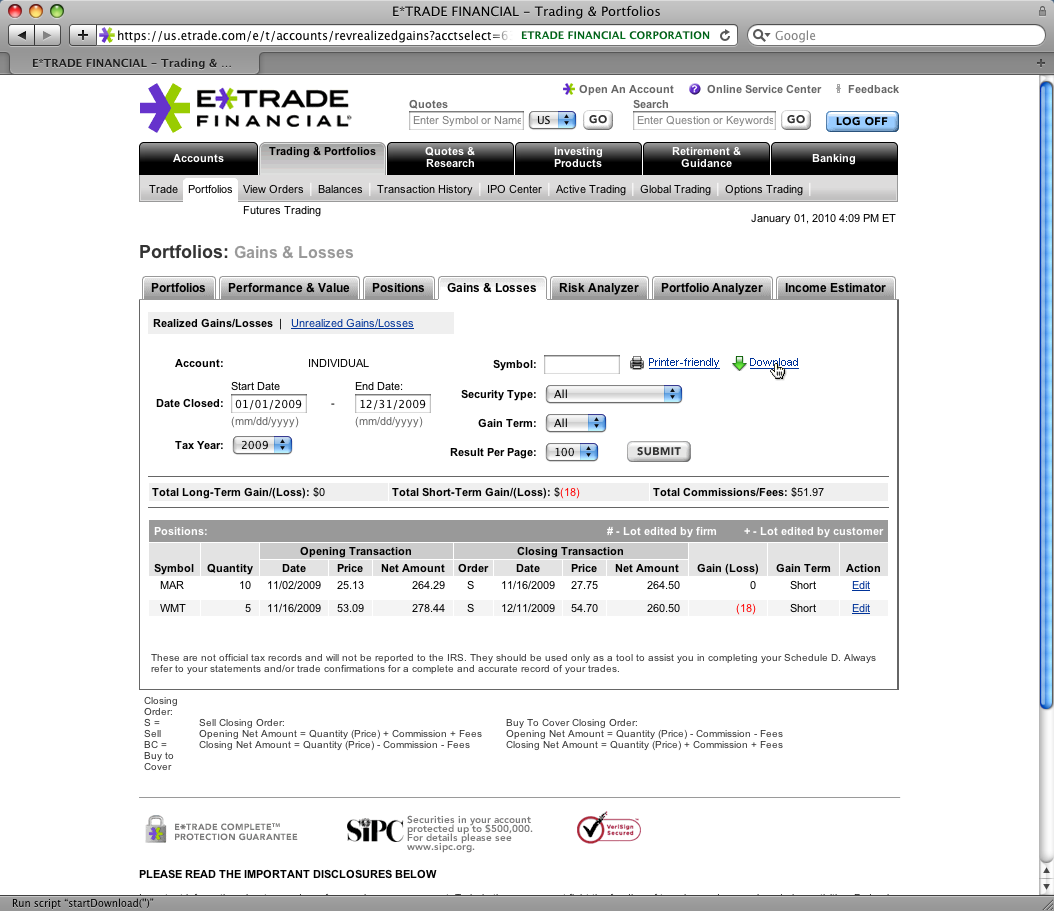1054x911 pixels.
Task: Switch to the Income Estimator tab
Action: tap(836, 288)
